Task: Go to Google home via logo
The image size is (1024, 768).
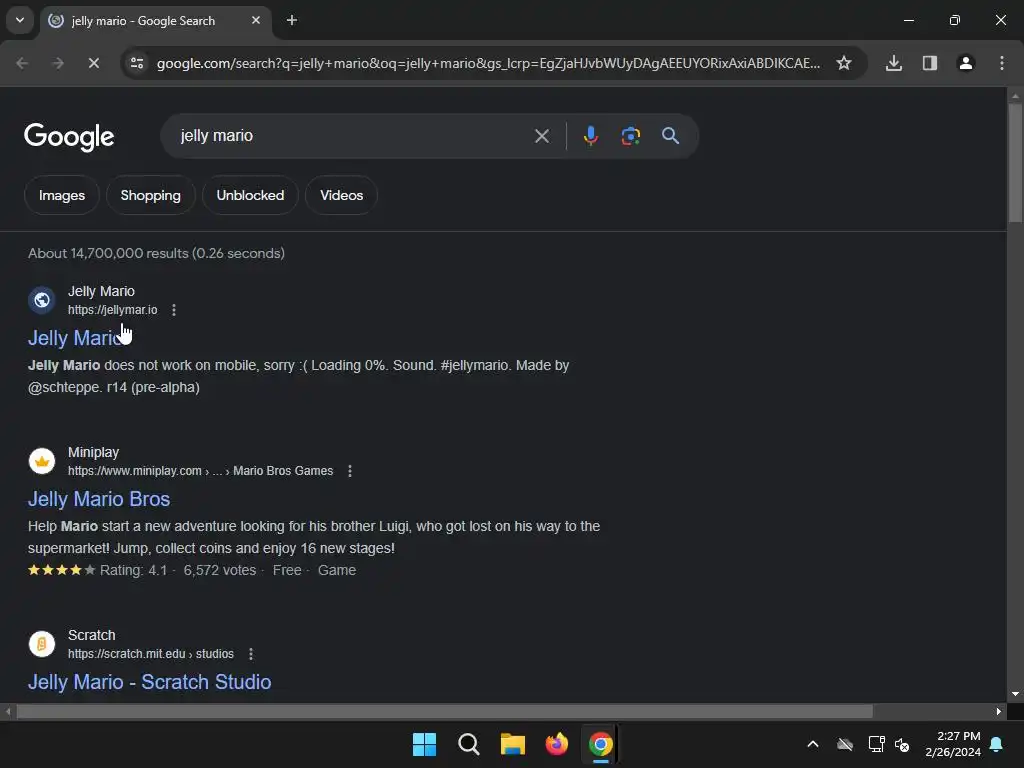Action: [69, 136]
